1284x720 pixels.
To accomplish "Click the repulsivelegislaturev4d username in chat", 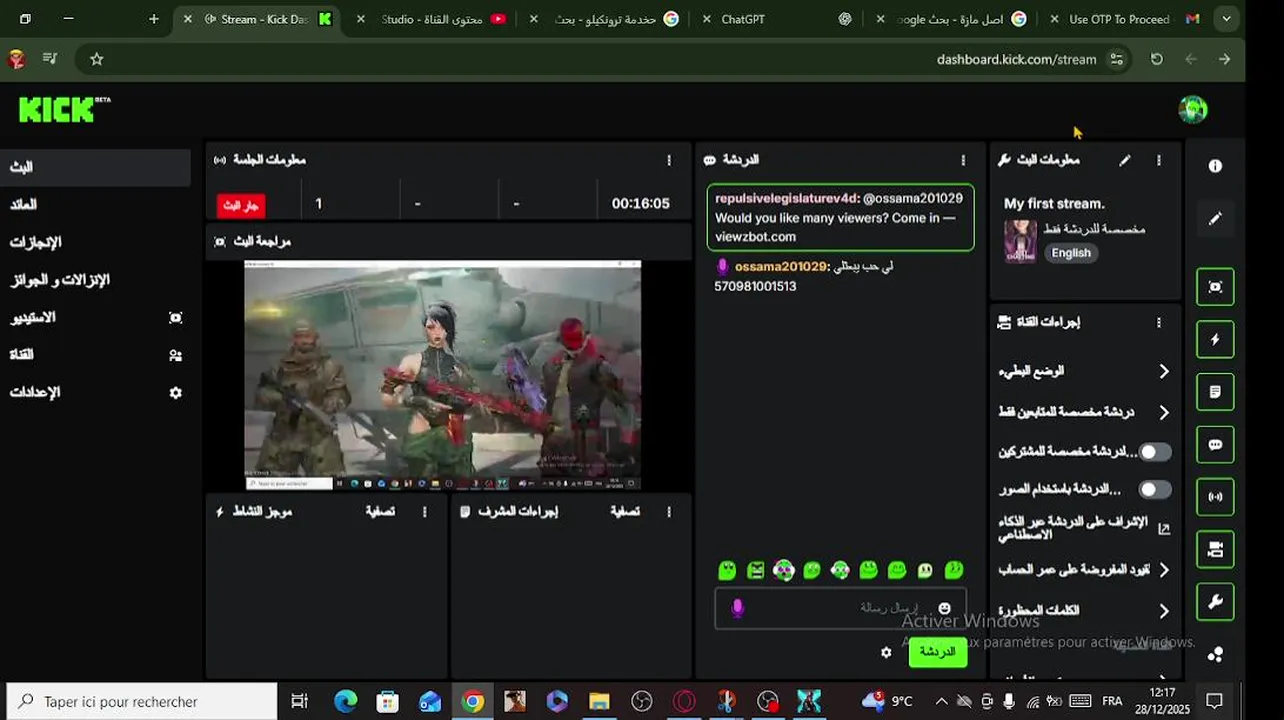I will (786, 199).
